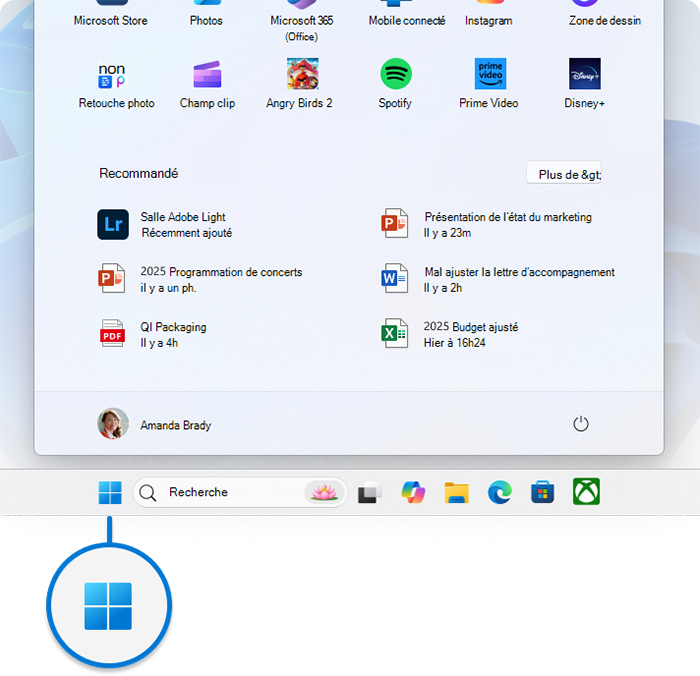Click the 'Récemment ajouté' subtitle
The image size is (700, 676).
point(187,233)
